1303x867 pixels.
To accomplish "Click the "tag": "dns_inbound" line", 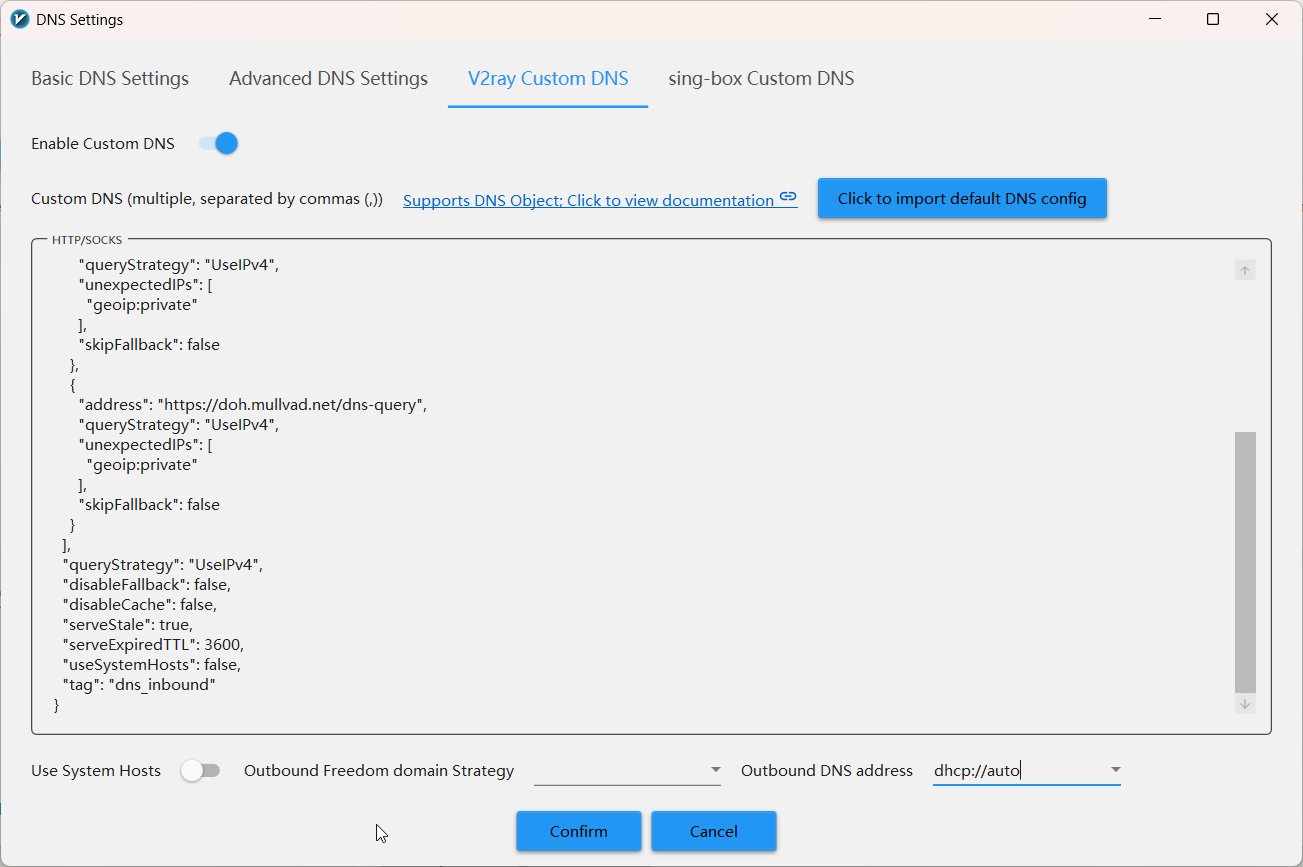I will pos(139,684).
